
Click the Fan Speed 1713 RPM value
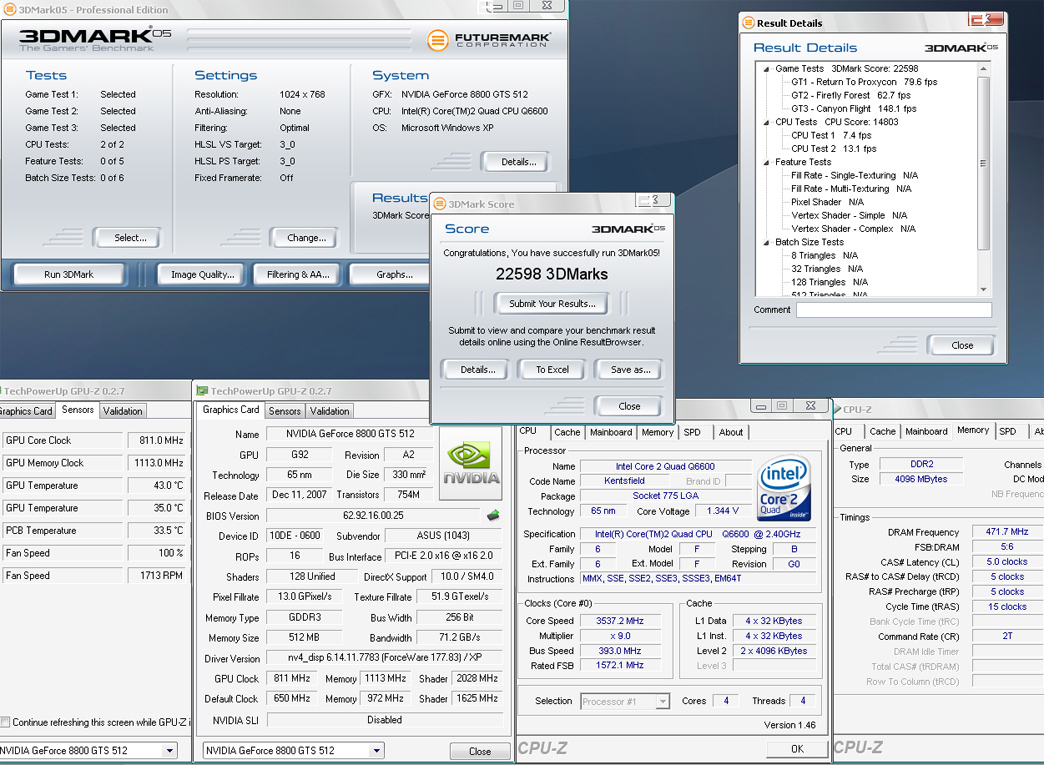[x=157, y=575]
